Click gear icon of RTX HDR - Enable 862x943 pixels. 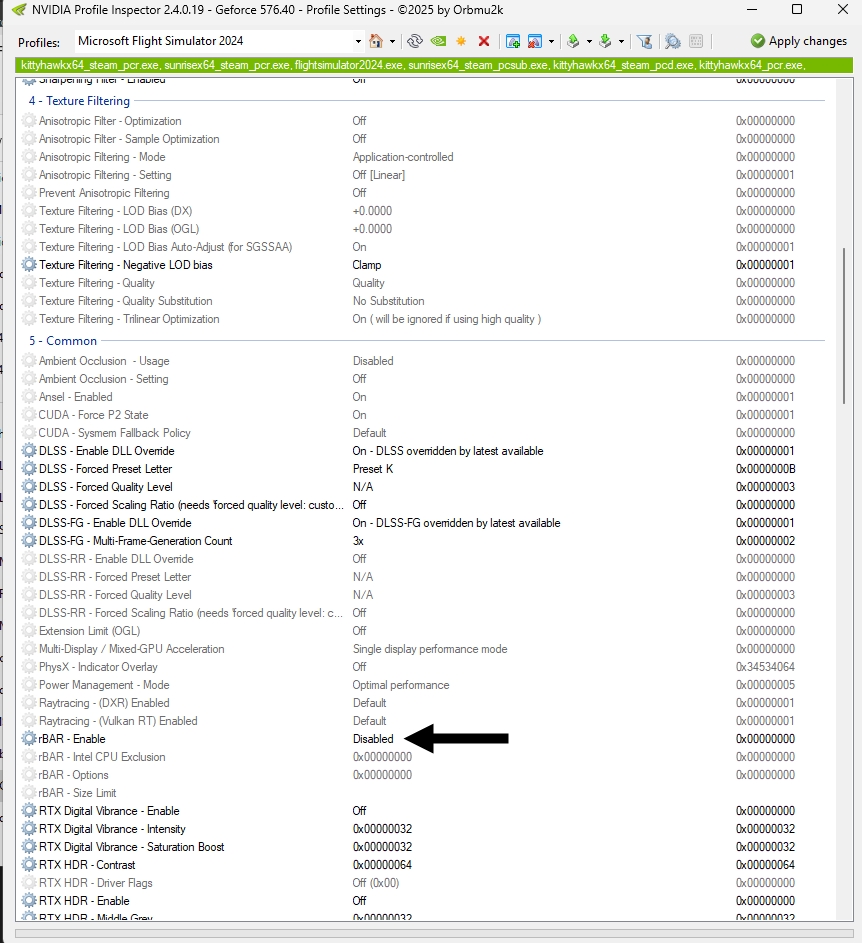[x=29, y=901]
